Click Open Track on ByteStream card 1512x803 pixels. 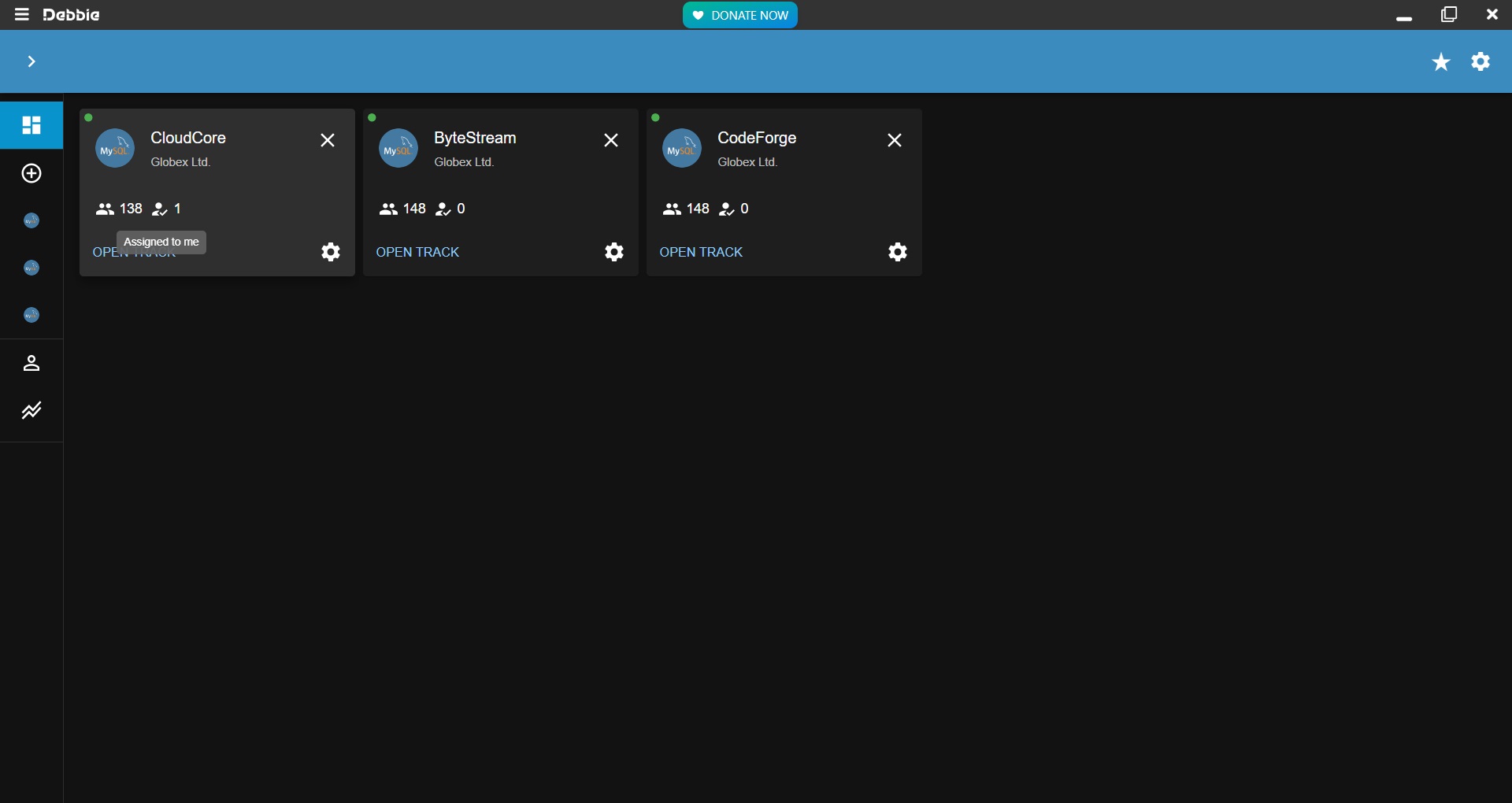(417, 252)
